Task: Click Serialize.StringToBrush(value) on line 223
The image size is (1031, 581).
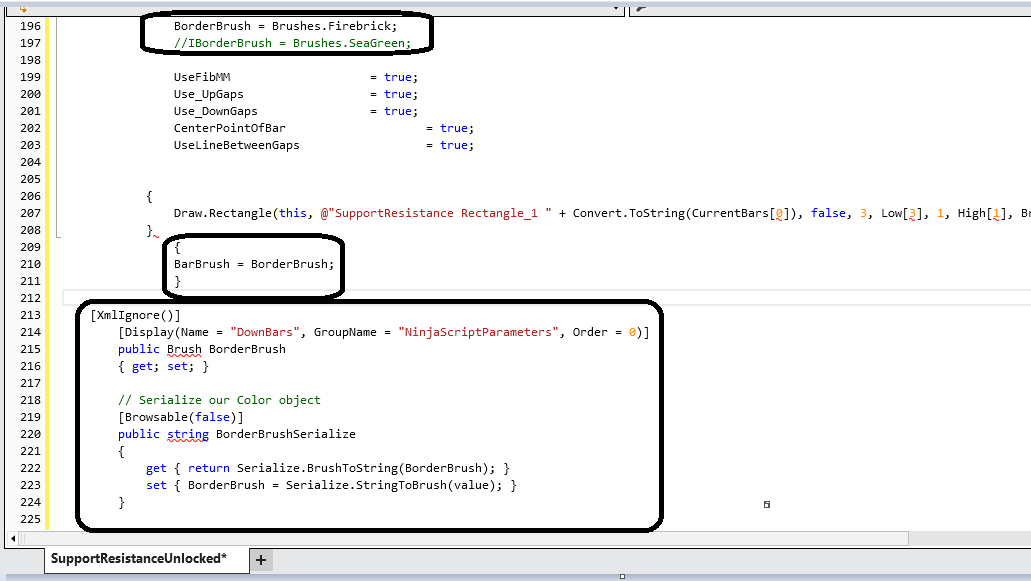Action: [x=391, y=486]
